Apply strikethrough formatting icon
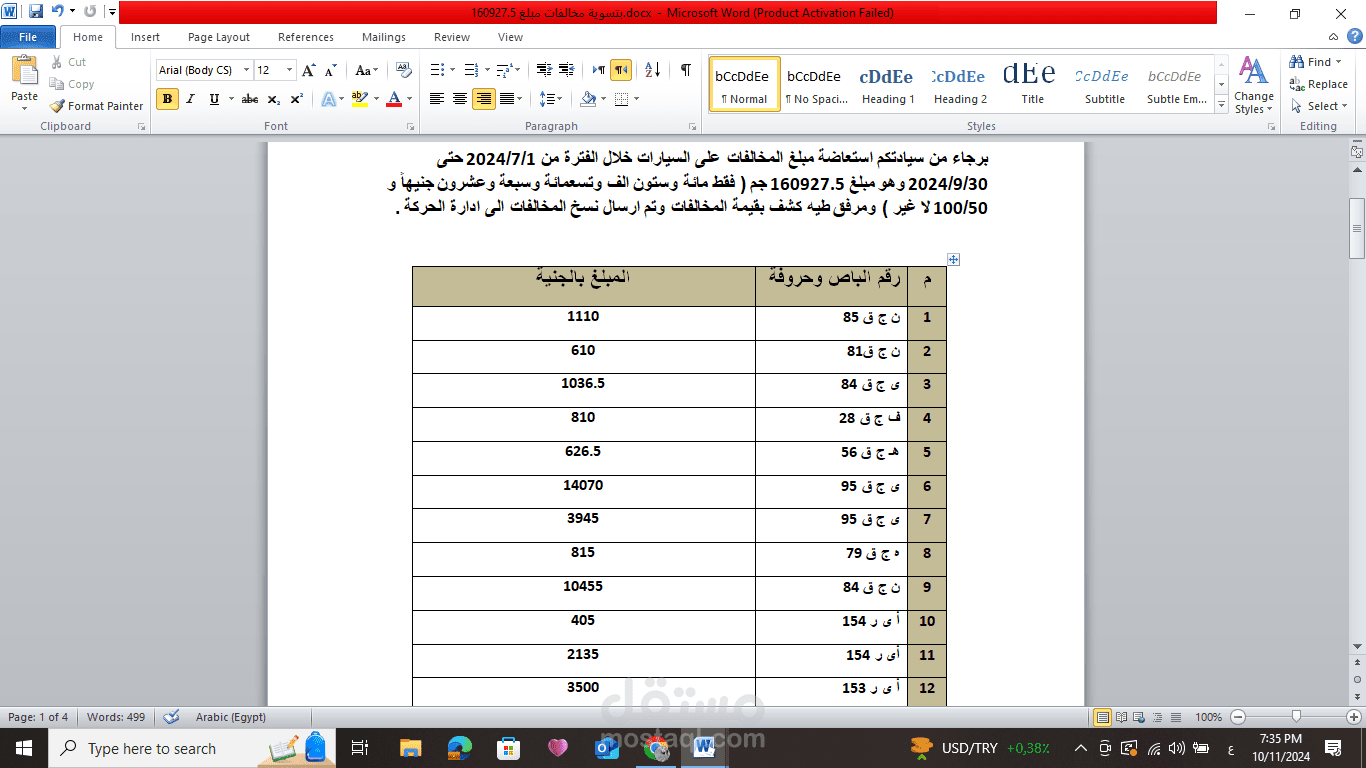 [249, 99]
